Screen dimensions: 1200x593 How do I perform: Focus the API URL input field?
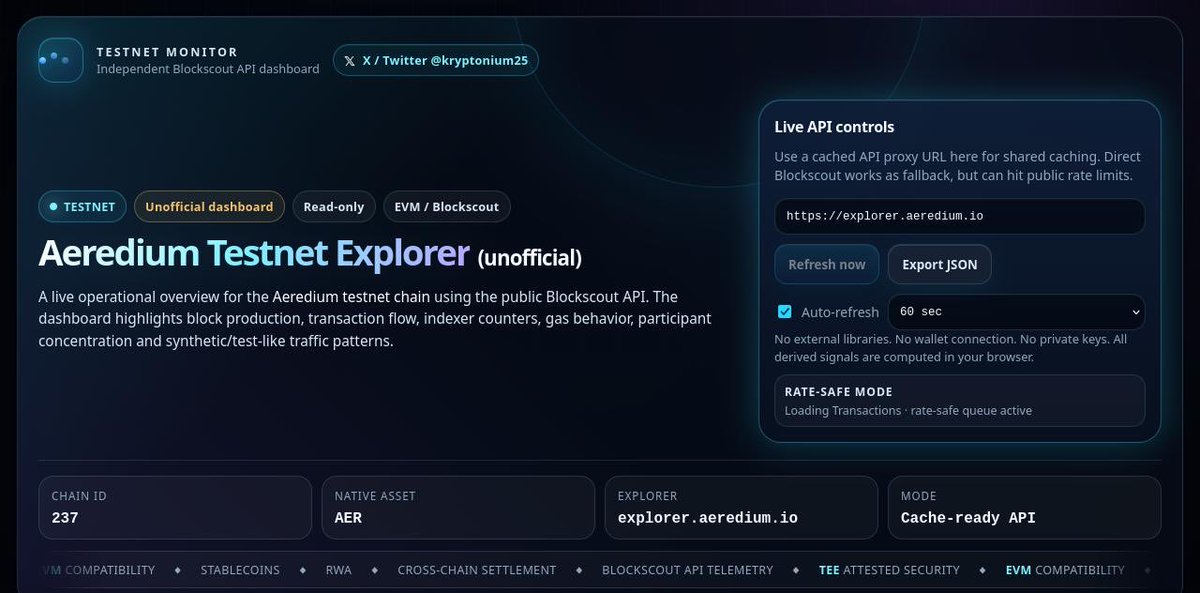(959, 216)
